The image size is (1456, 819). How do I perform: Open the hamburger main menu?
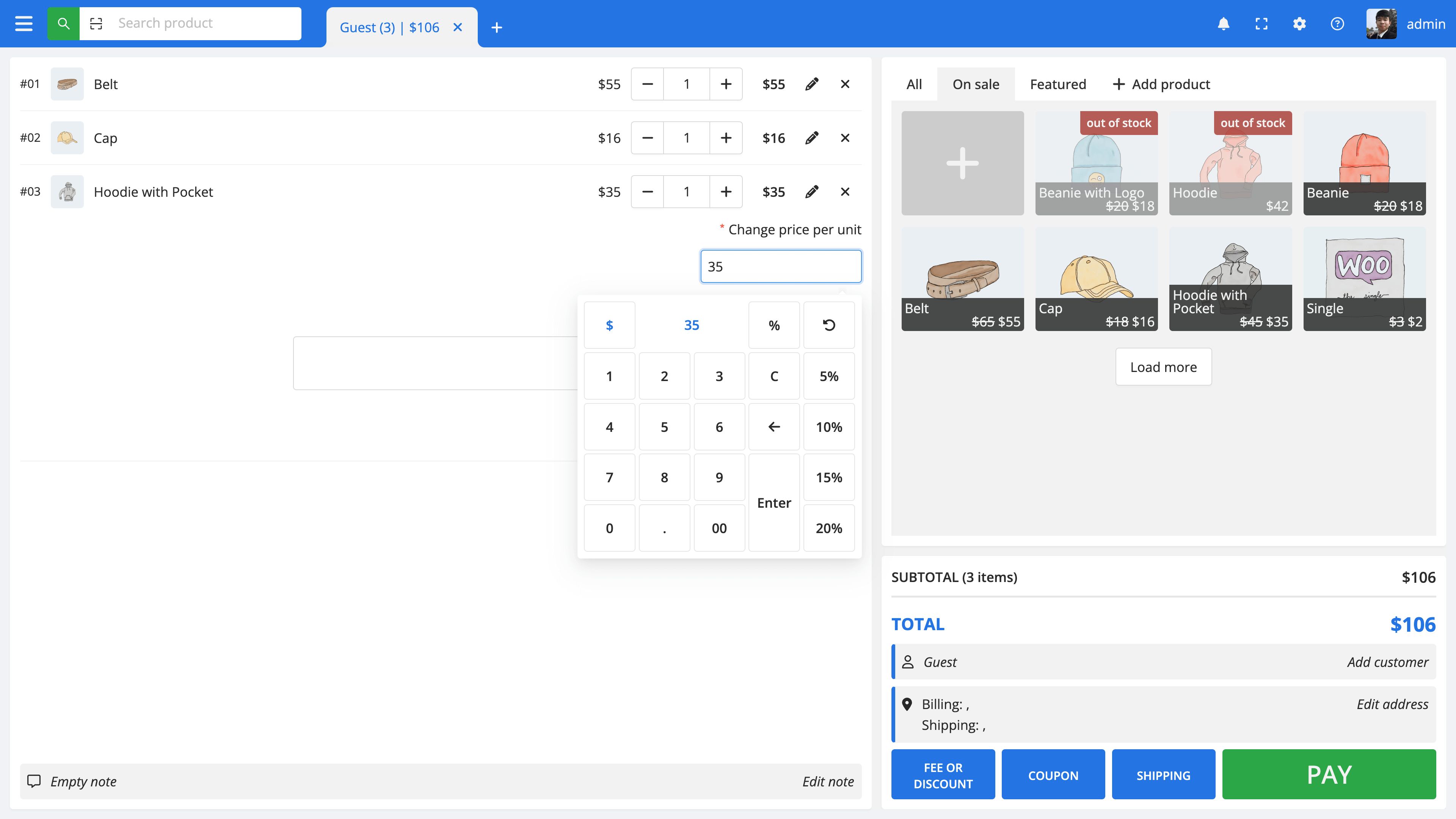tap(24, 24)
